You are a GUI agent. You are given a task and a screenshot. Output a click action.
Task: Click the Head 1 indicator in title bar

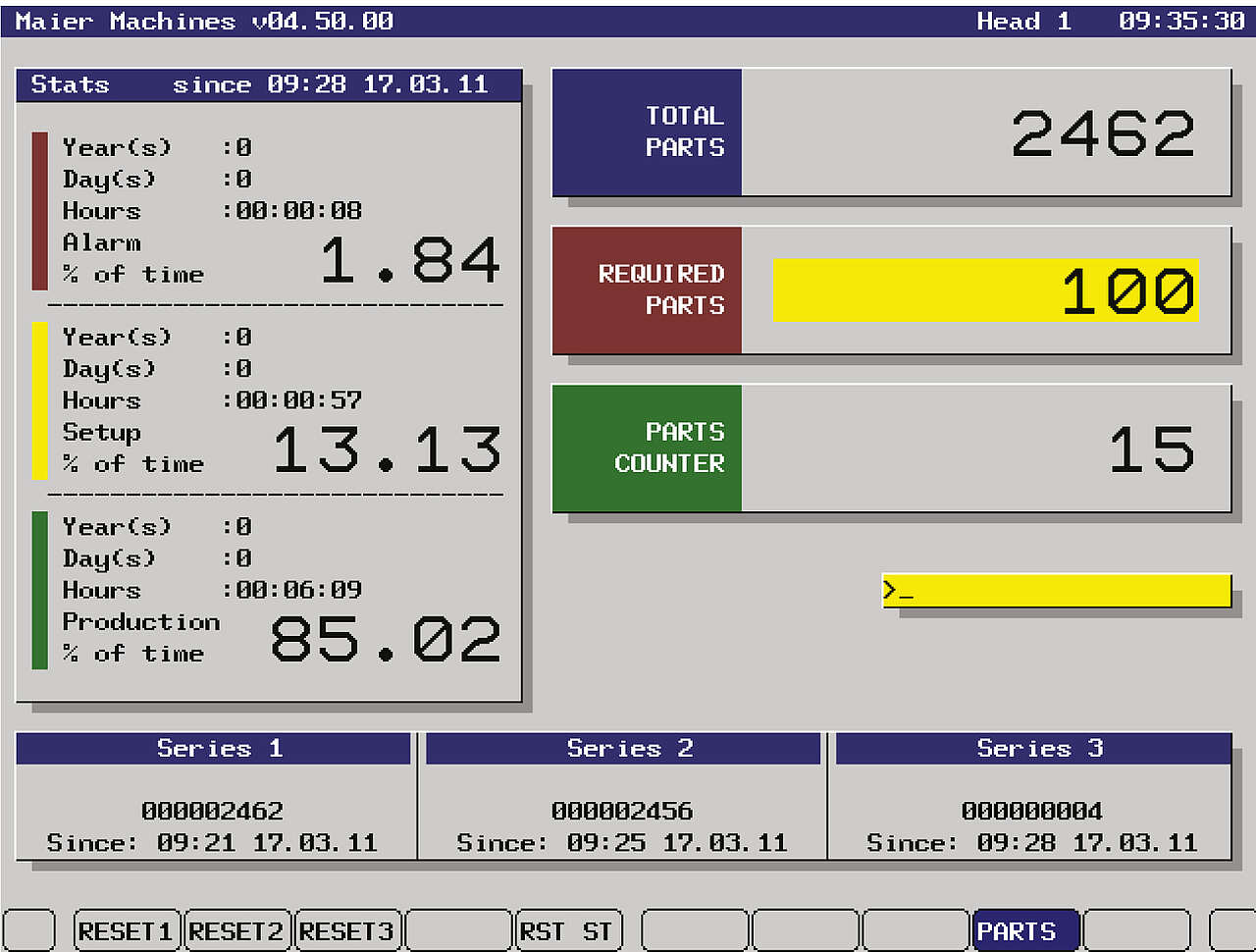pos(1023,22)
